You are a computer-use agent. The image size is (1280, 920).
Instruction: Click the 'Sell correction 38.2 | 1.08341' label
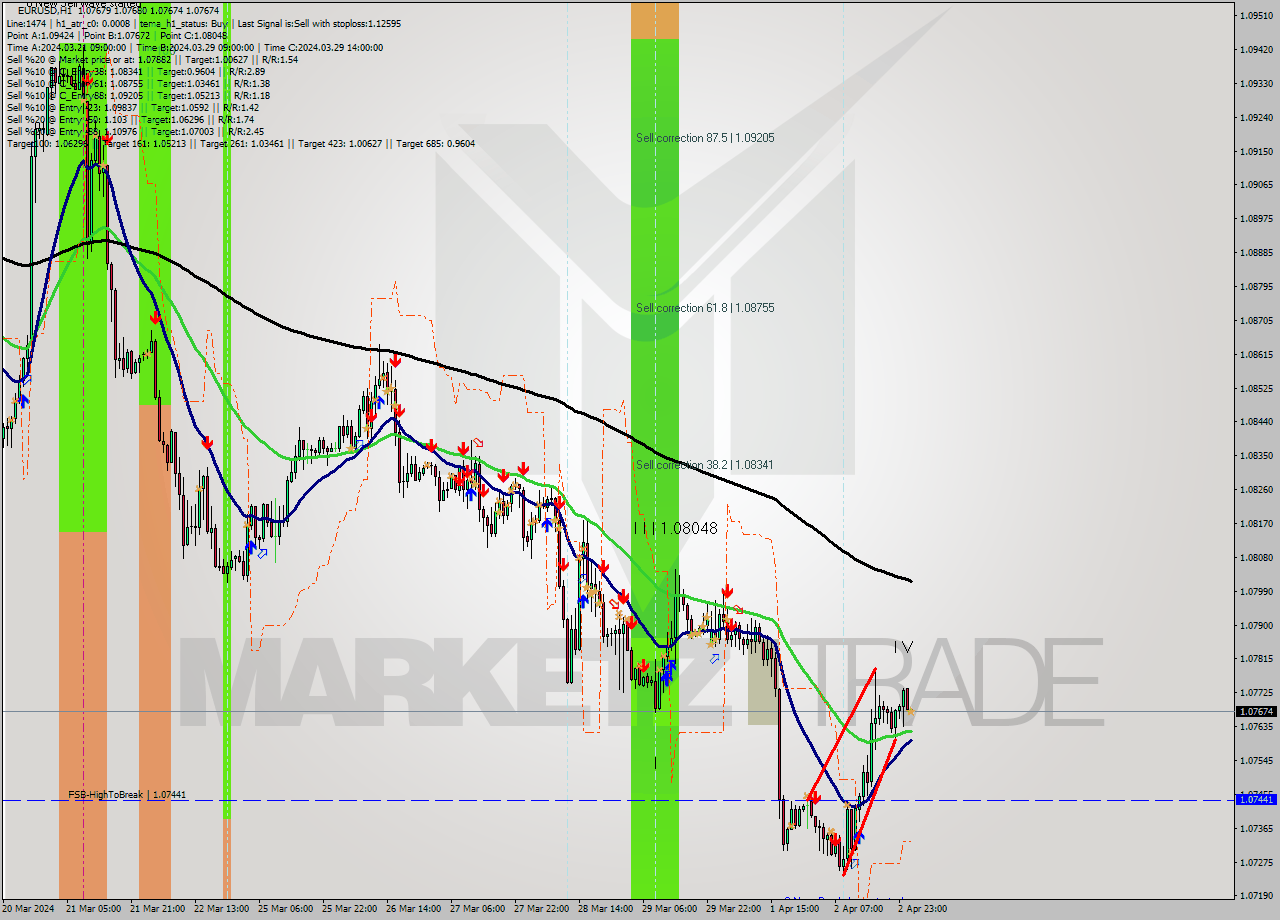coord(705,465)
